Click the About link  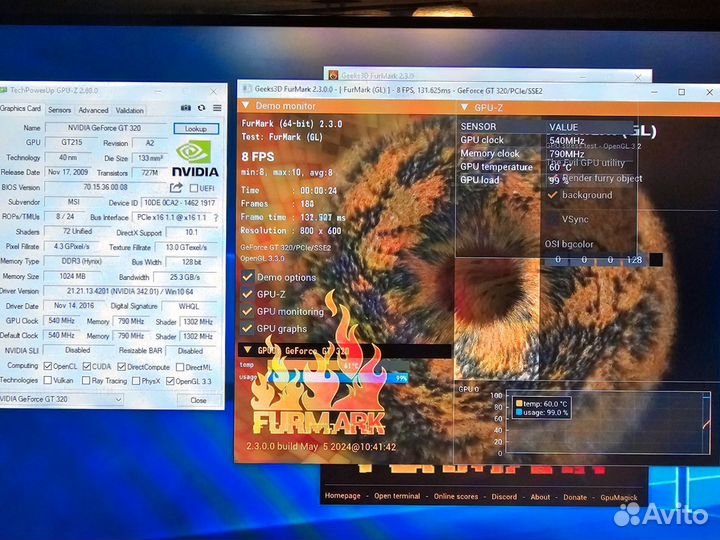540,497
